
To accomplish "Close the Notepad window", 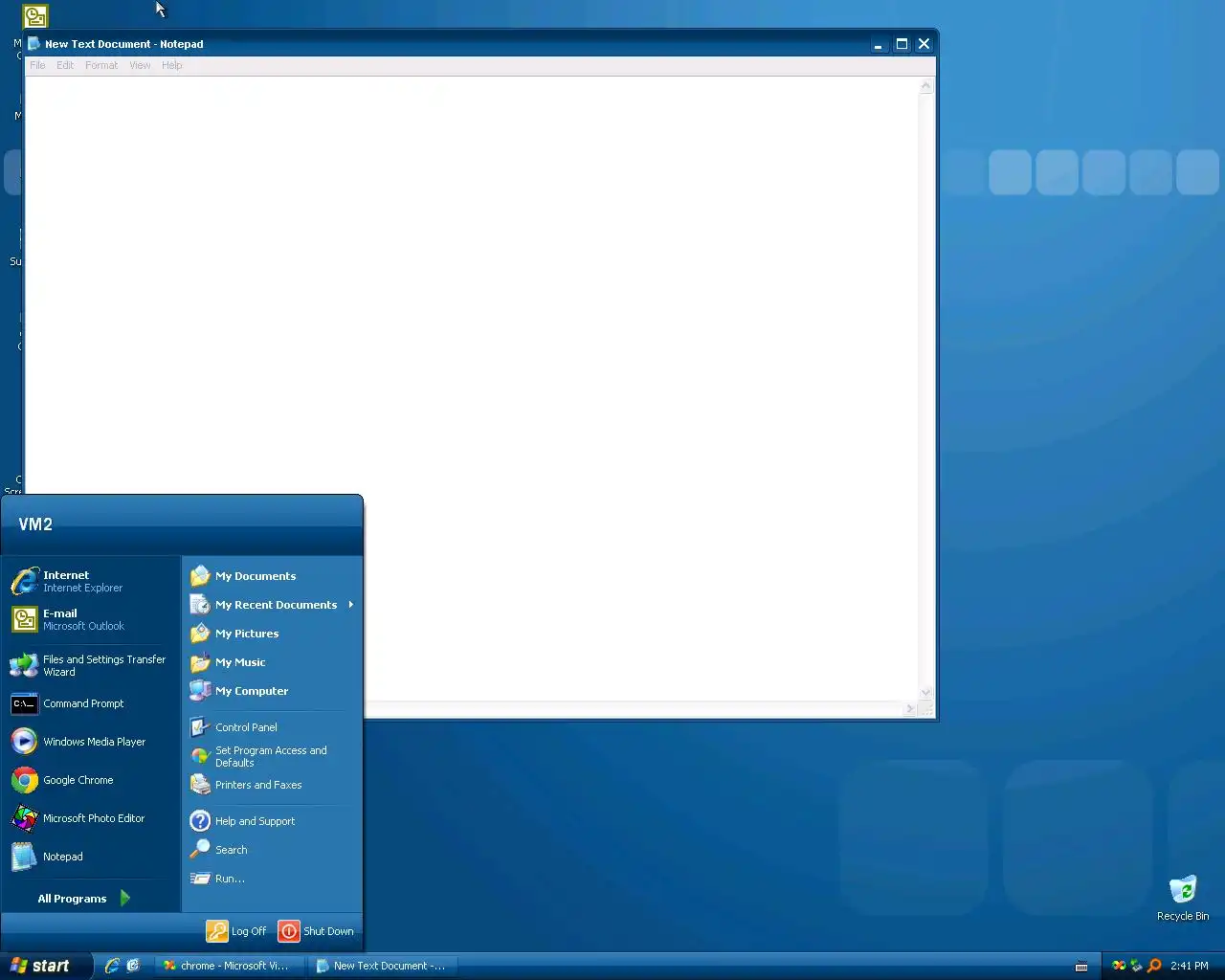I will point(924,44).
